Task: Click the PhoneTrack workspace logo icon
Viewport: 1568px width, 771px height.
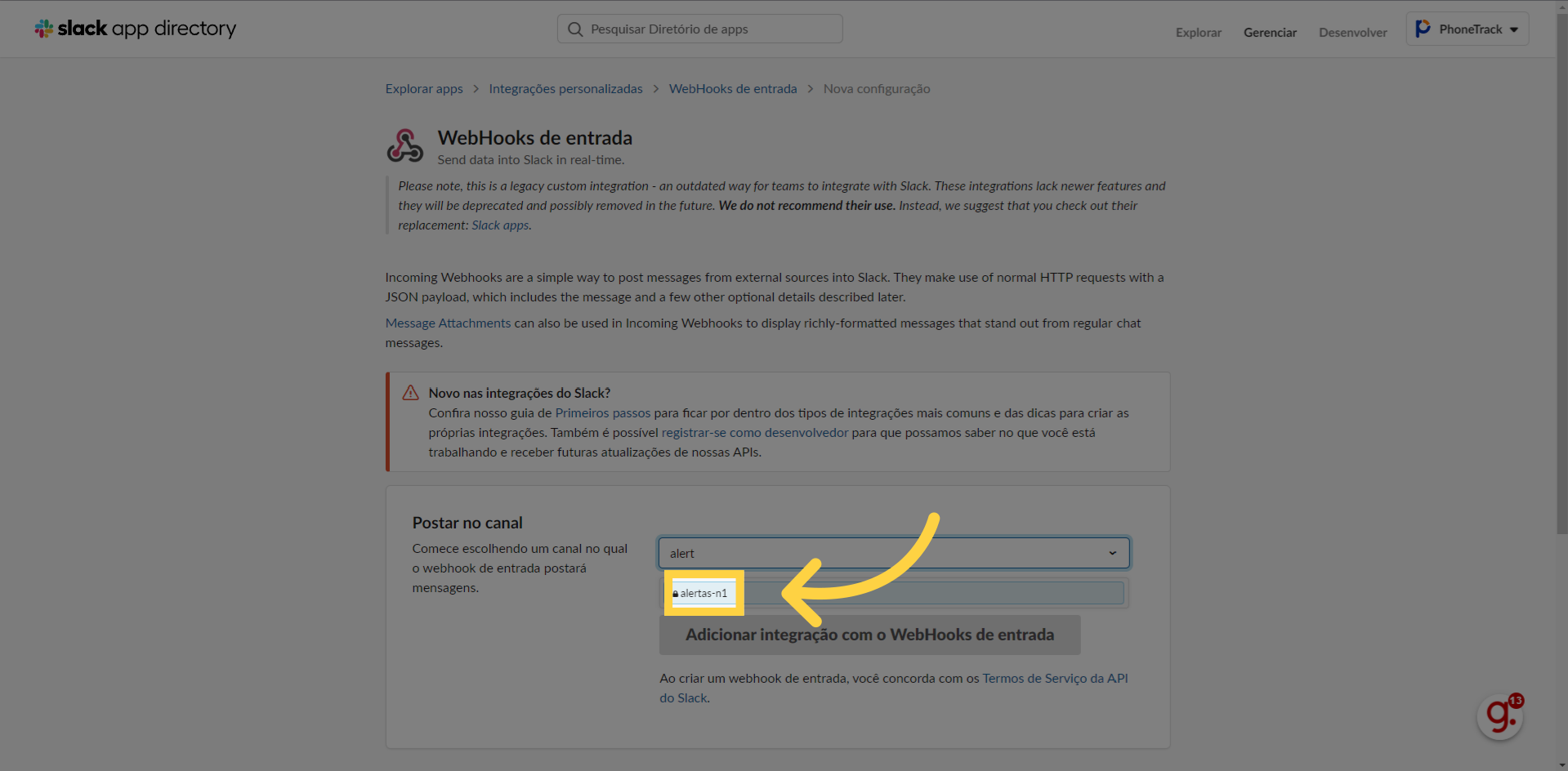Action: click(x=1423, y=29)
